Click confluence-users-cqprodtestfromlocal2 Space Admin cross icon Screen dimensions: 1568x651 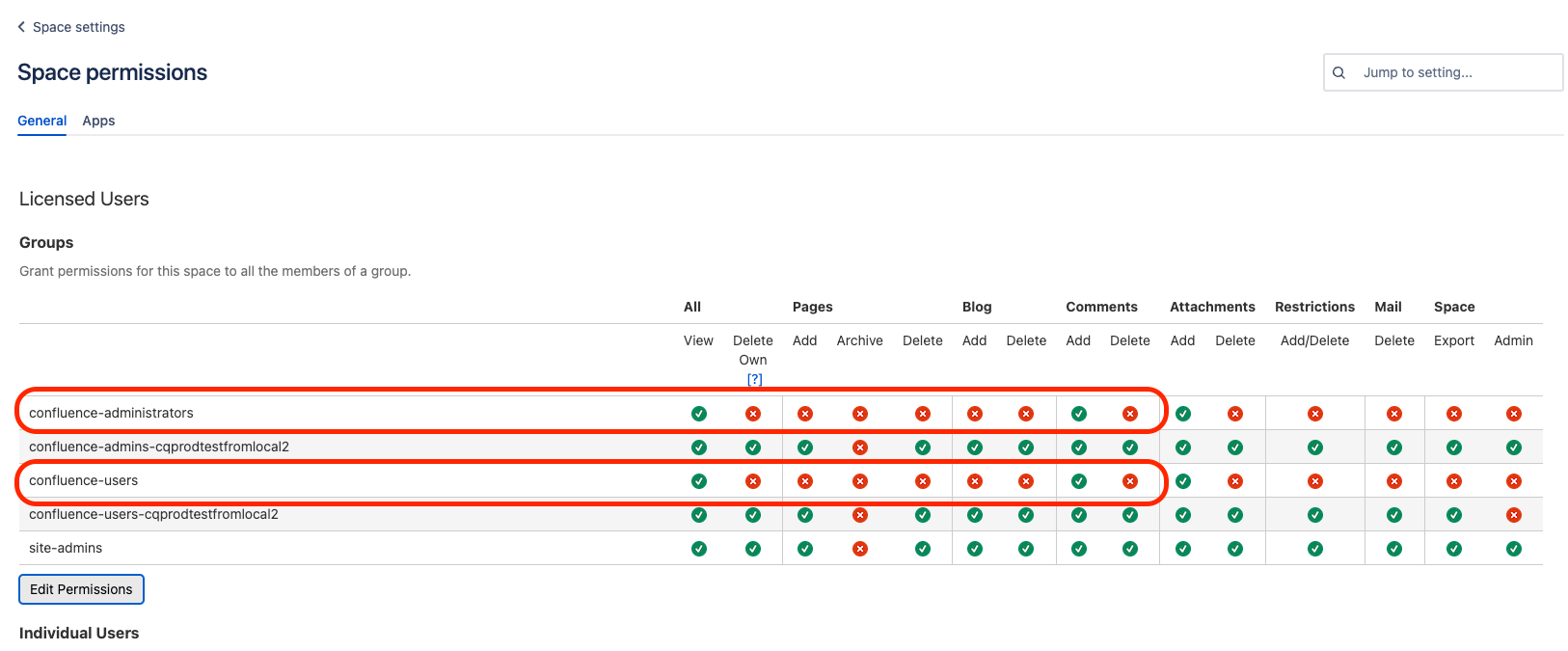[1514, 515]
